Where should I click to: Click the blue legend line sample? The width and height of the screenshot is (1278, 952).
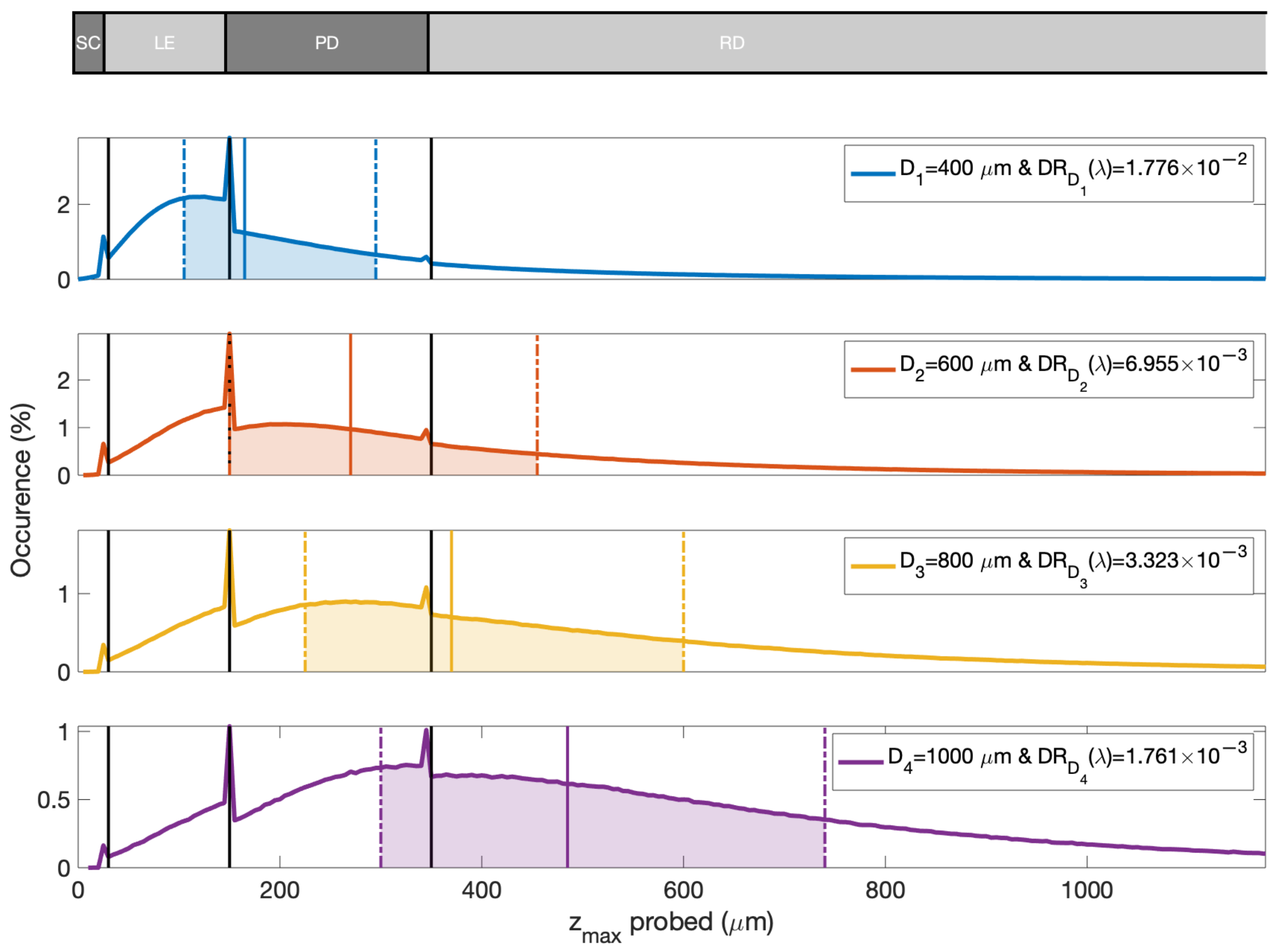coord(872,173)
